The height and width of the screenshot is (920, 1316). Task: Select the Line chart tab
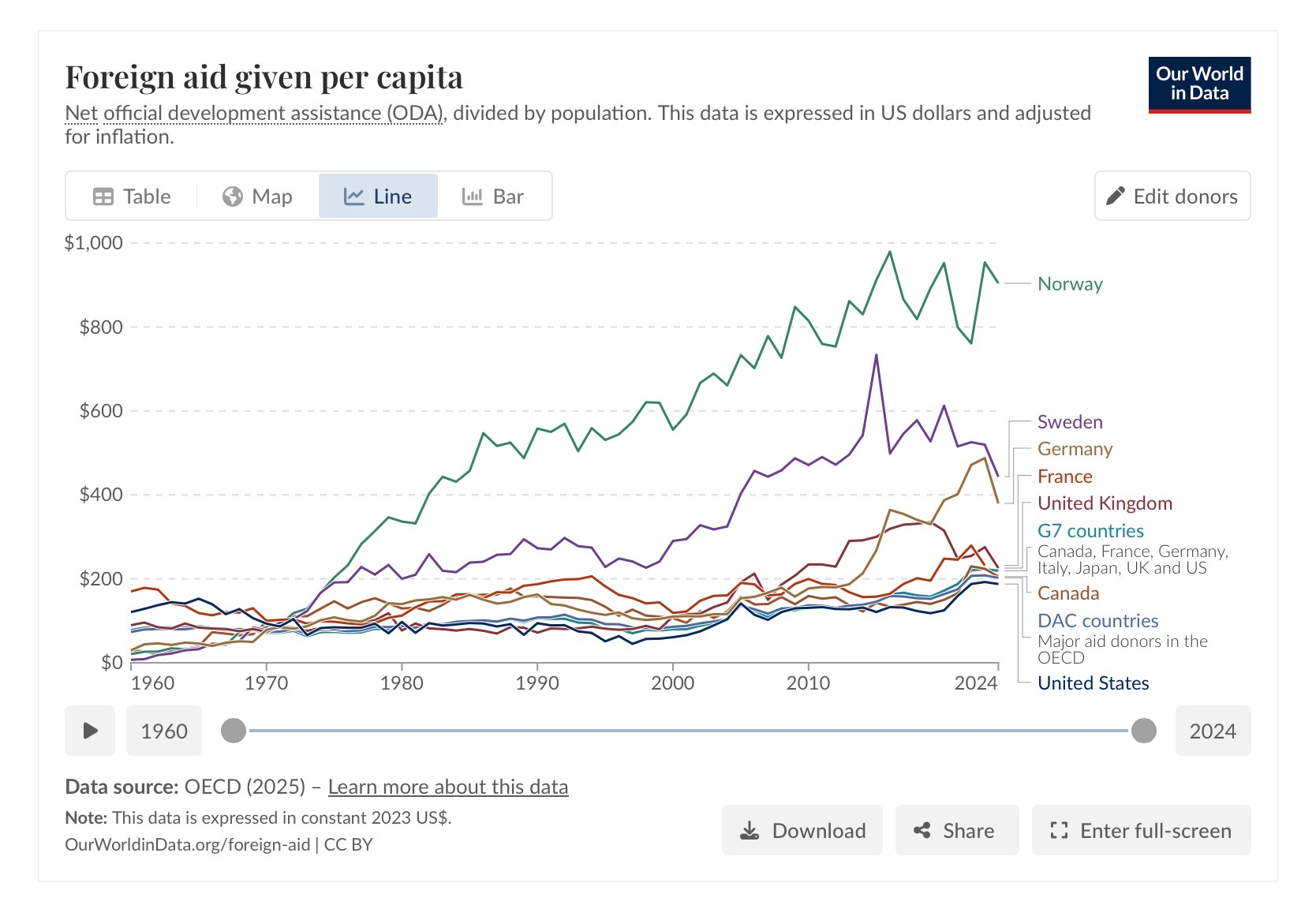(x=378, y=196)
